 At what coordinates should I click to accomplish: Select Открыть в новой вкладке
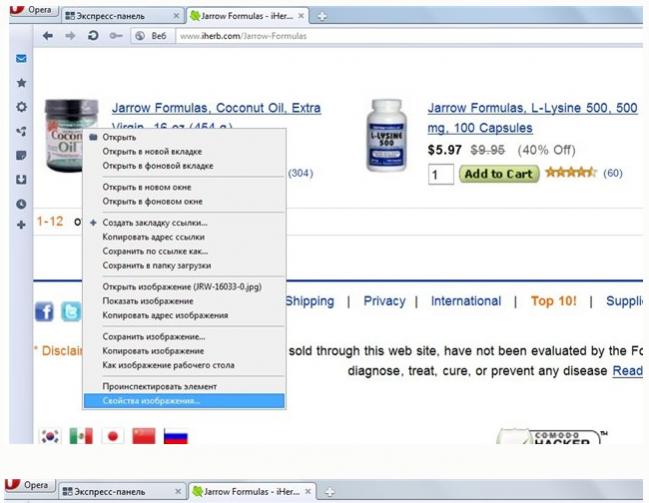pyautogui.click(x=184, y=152)
